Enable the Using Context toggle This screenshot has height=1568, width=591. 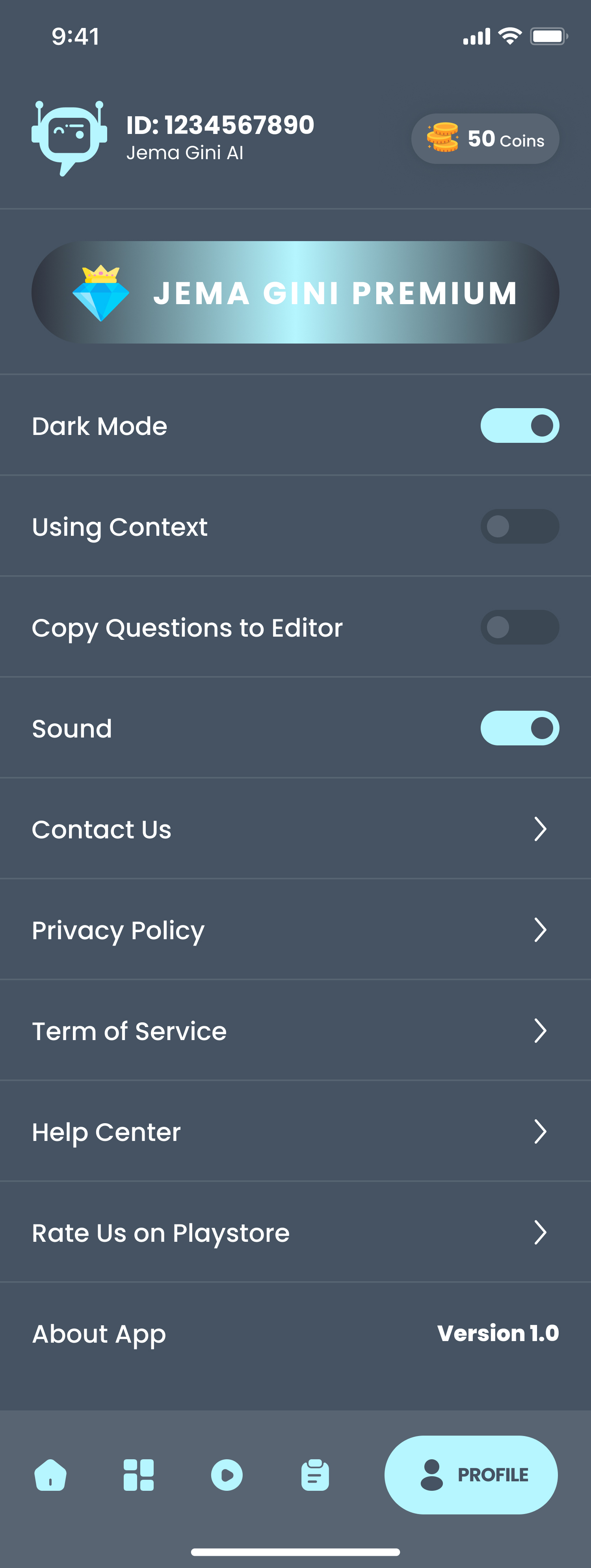pyautogui.click(x=519, y=526)
